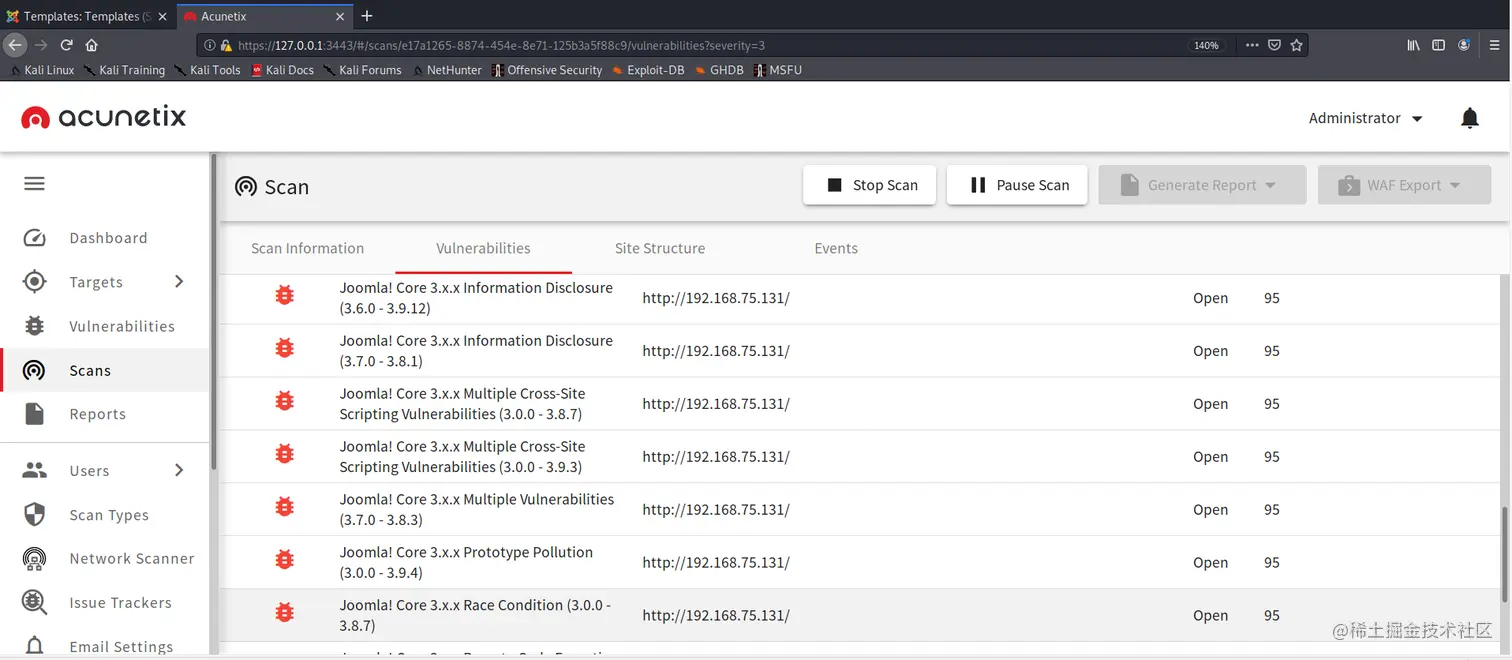Click bug icon for Prototype Pollution row
This screenshot has width=1512, height=660.
point(285,559)
